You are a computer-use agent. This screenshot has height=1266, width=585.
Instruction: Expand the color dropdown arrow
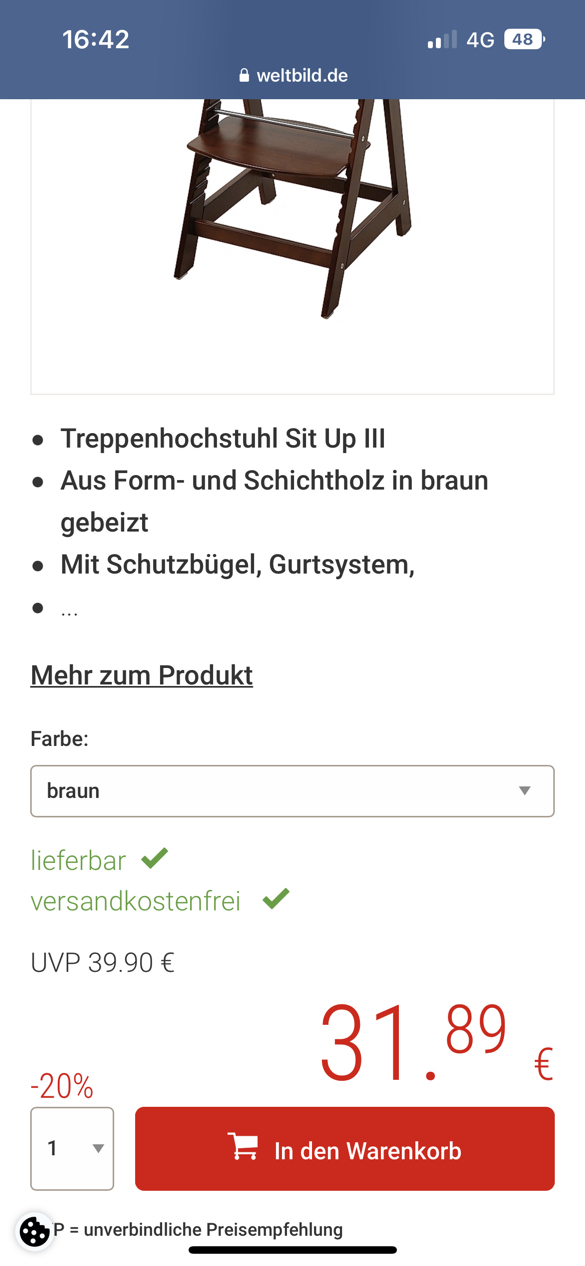pyautogui.click(x=525, y=791)
